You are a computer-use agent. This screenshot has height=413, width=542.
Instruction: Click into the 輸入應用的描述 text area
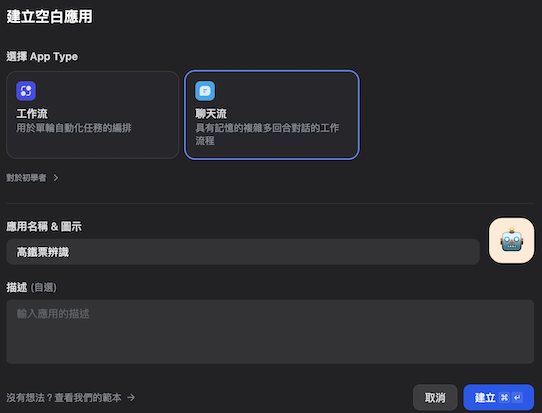pos(270,331)
